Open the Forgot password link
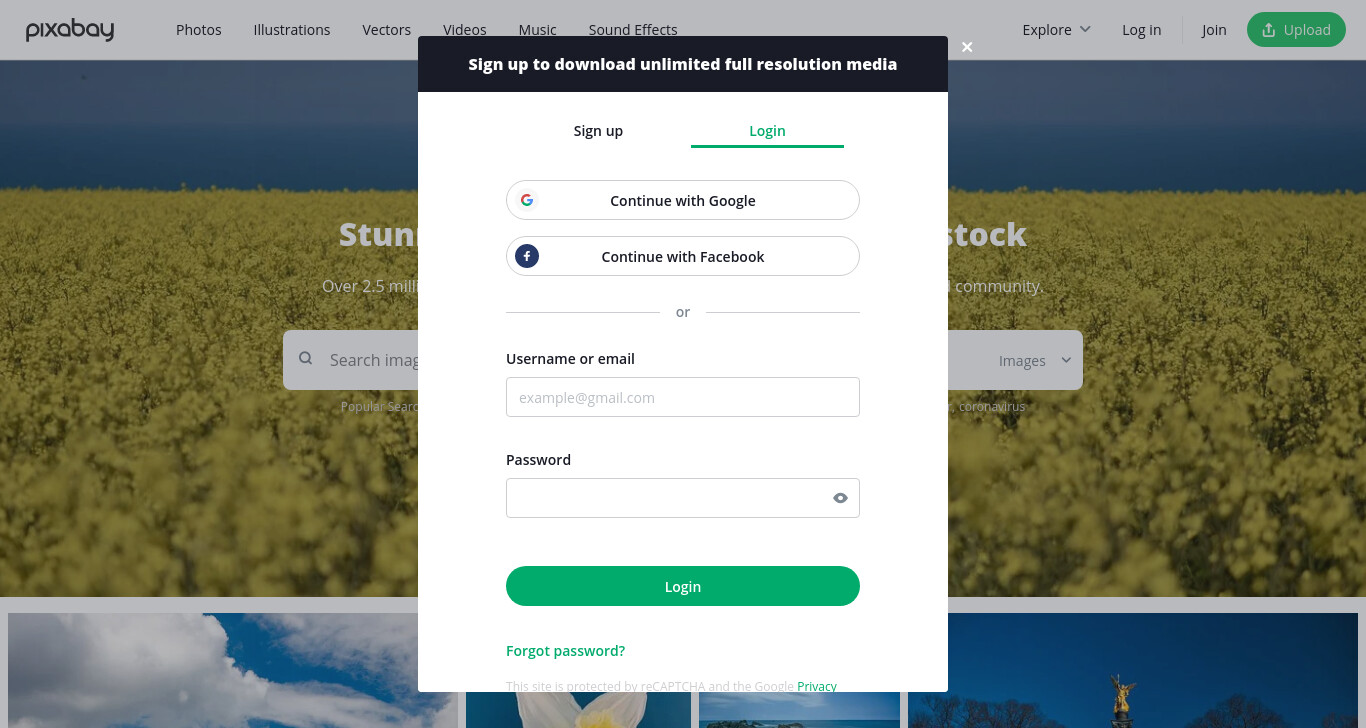1366x728 pixels. (x=565, y=651)
